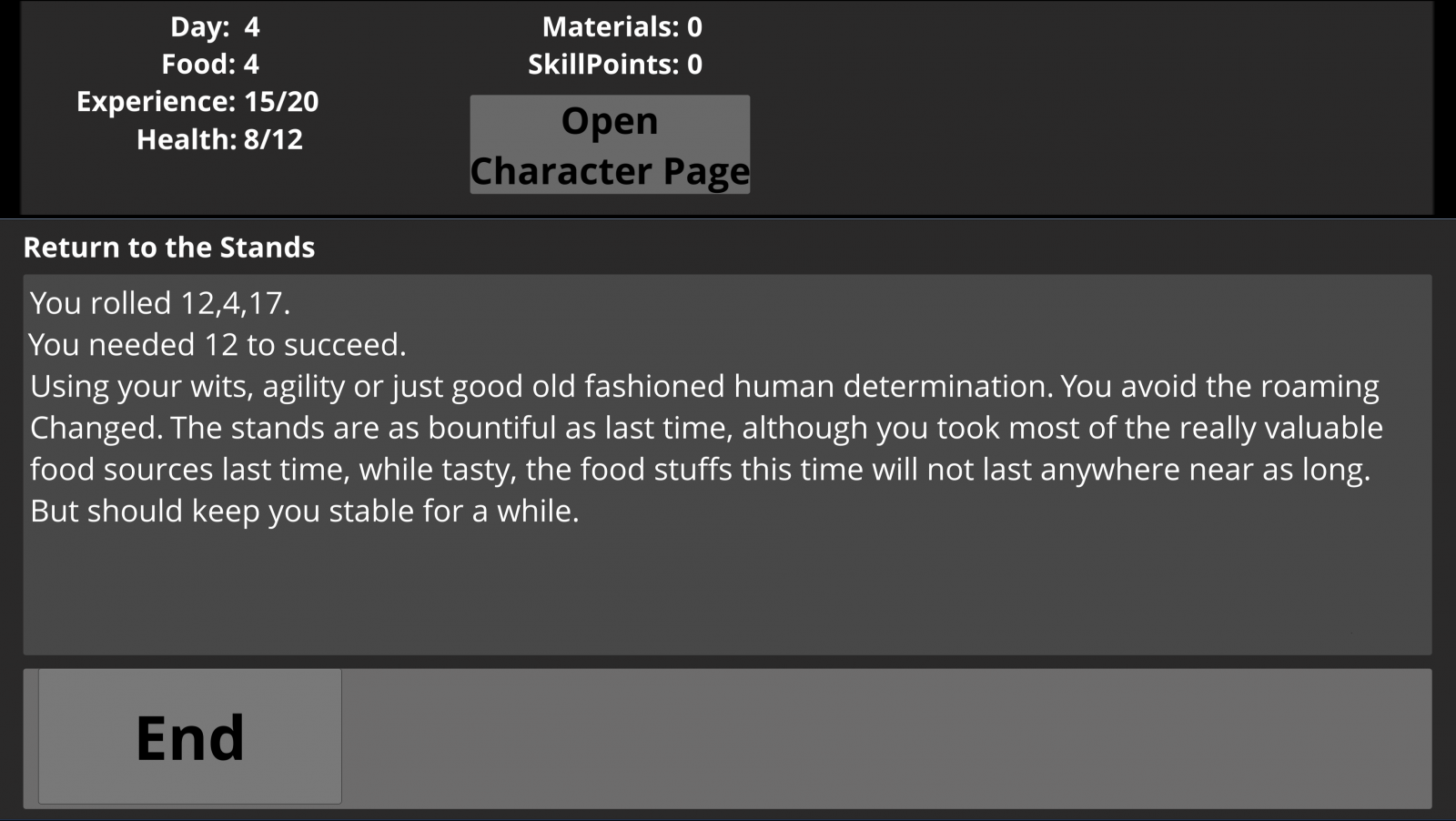Click the empty choices bar beside End
The width and height of the screenshot is (1456, 821).
point(886,738)
